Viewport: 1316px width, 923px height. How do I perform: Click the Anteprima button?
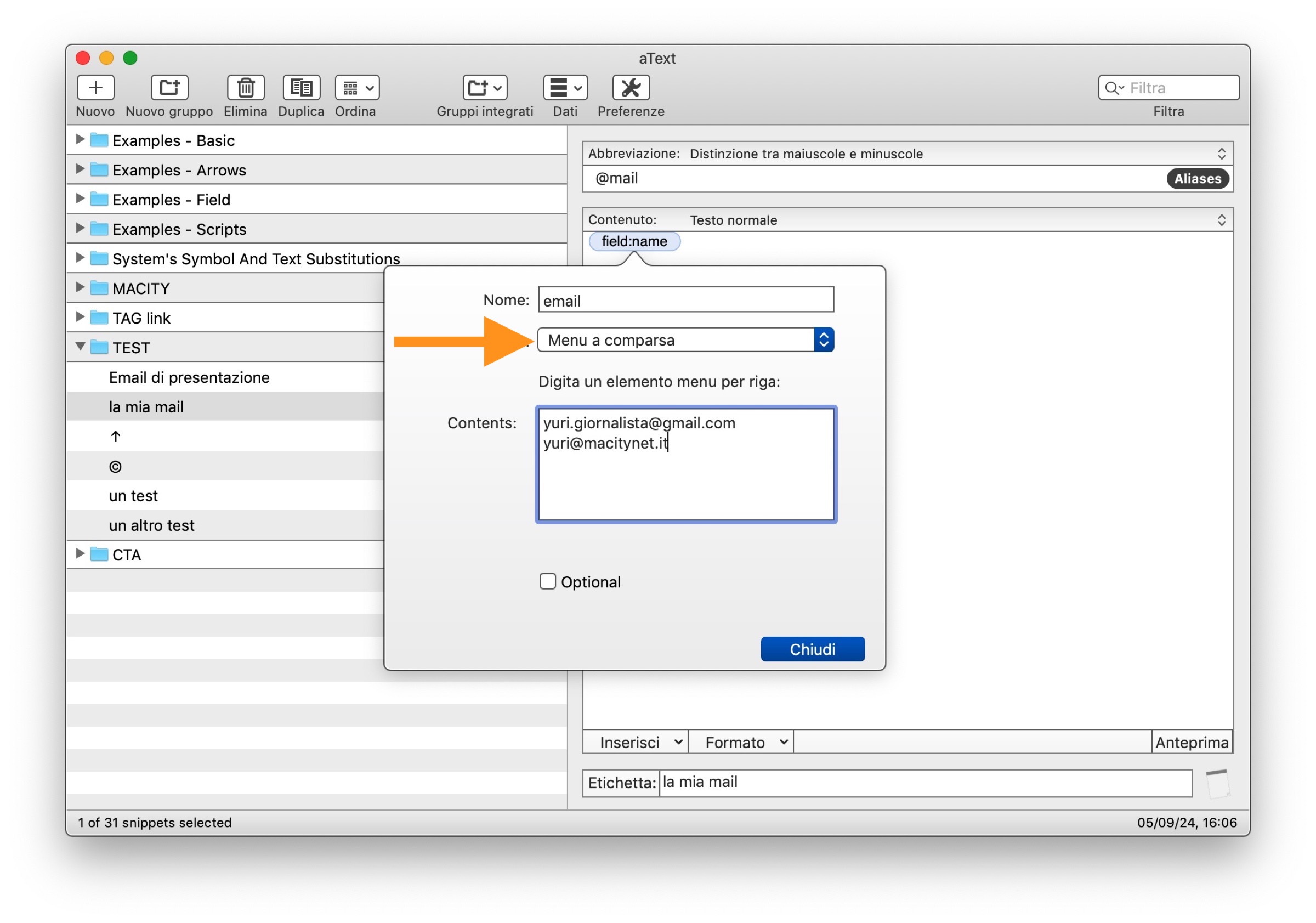point(1191,743)
